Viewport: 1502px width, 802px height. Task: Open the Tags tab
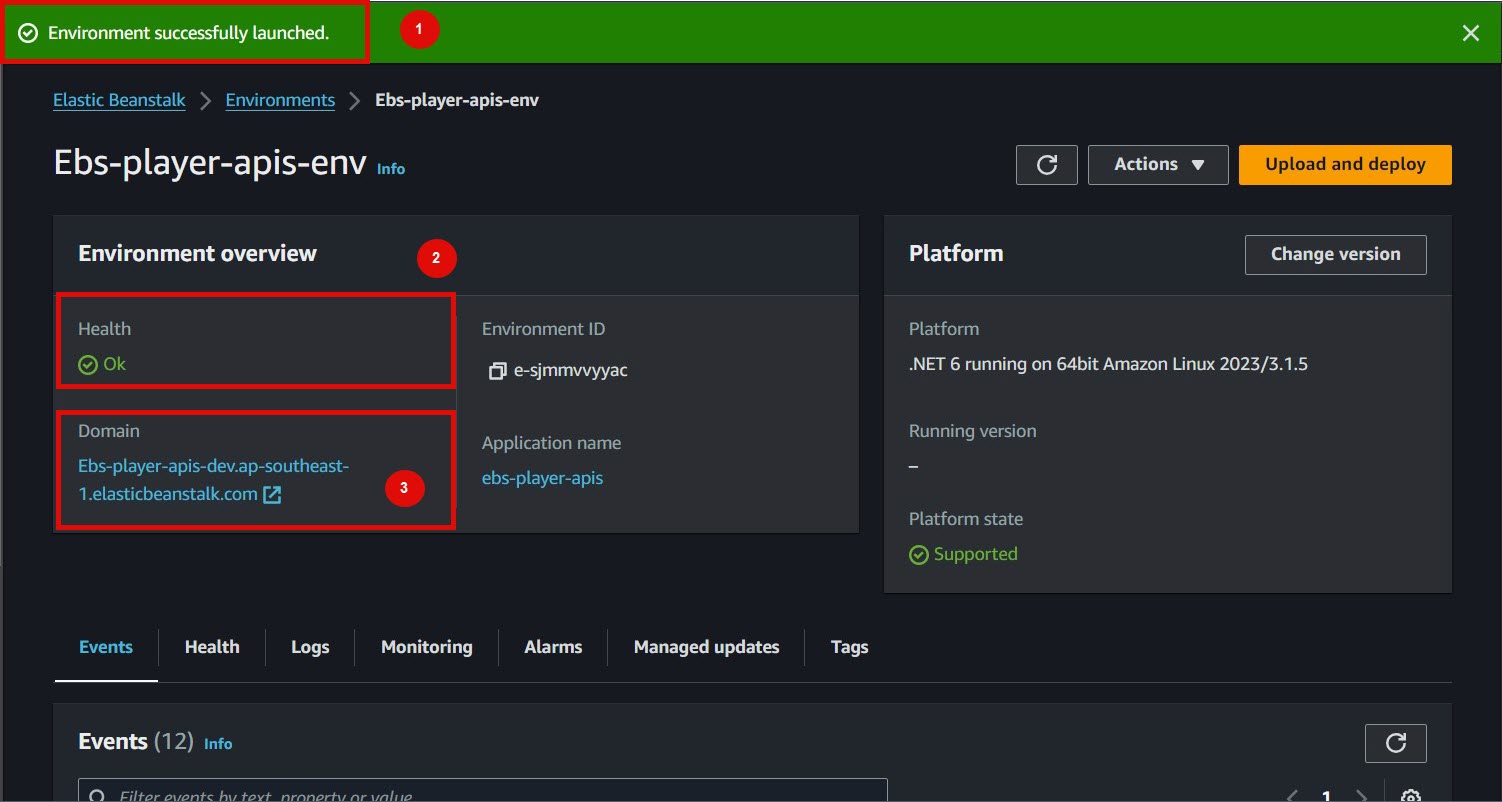(849, 647)
